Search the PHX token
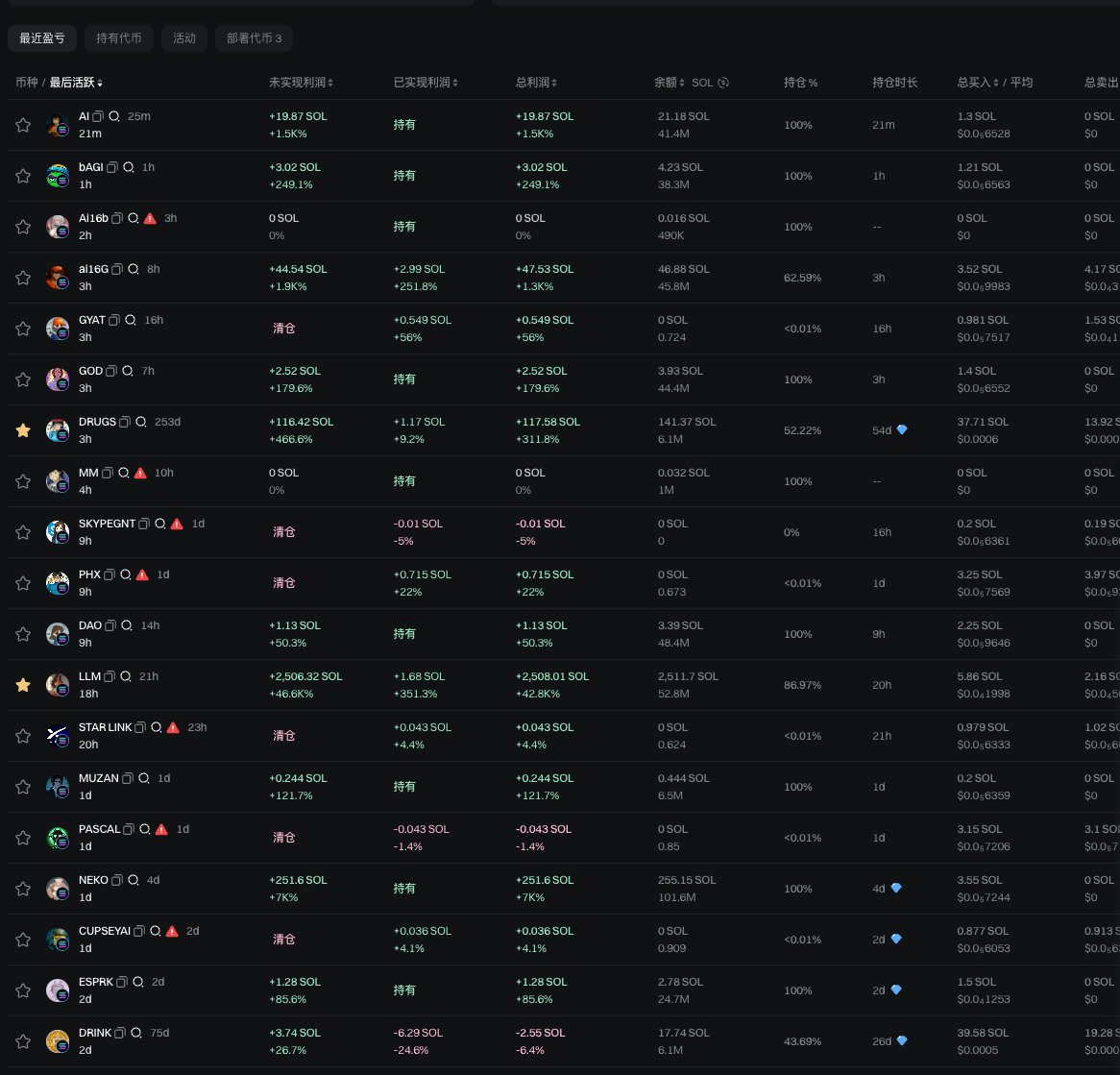Image resolution: width=1120 pixels, height=1075 pixels. coord(125,574)
